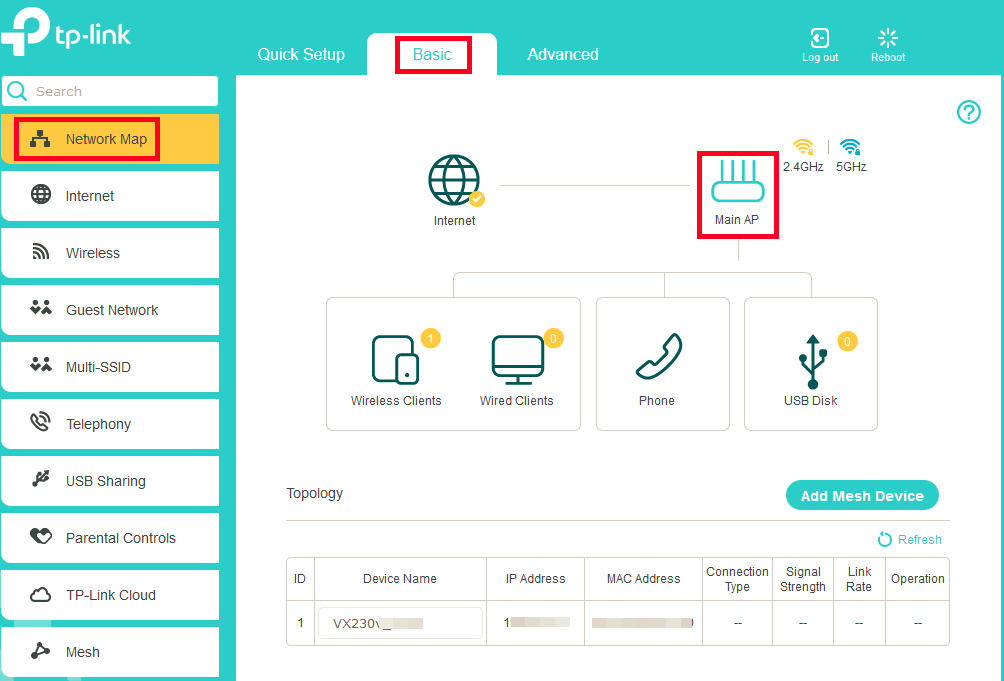Click the Operation column header
The height and width of the screenshot is (681, 1004).
[918, 579]
